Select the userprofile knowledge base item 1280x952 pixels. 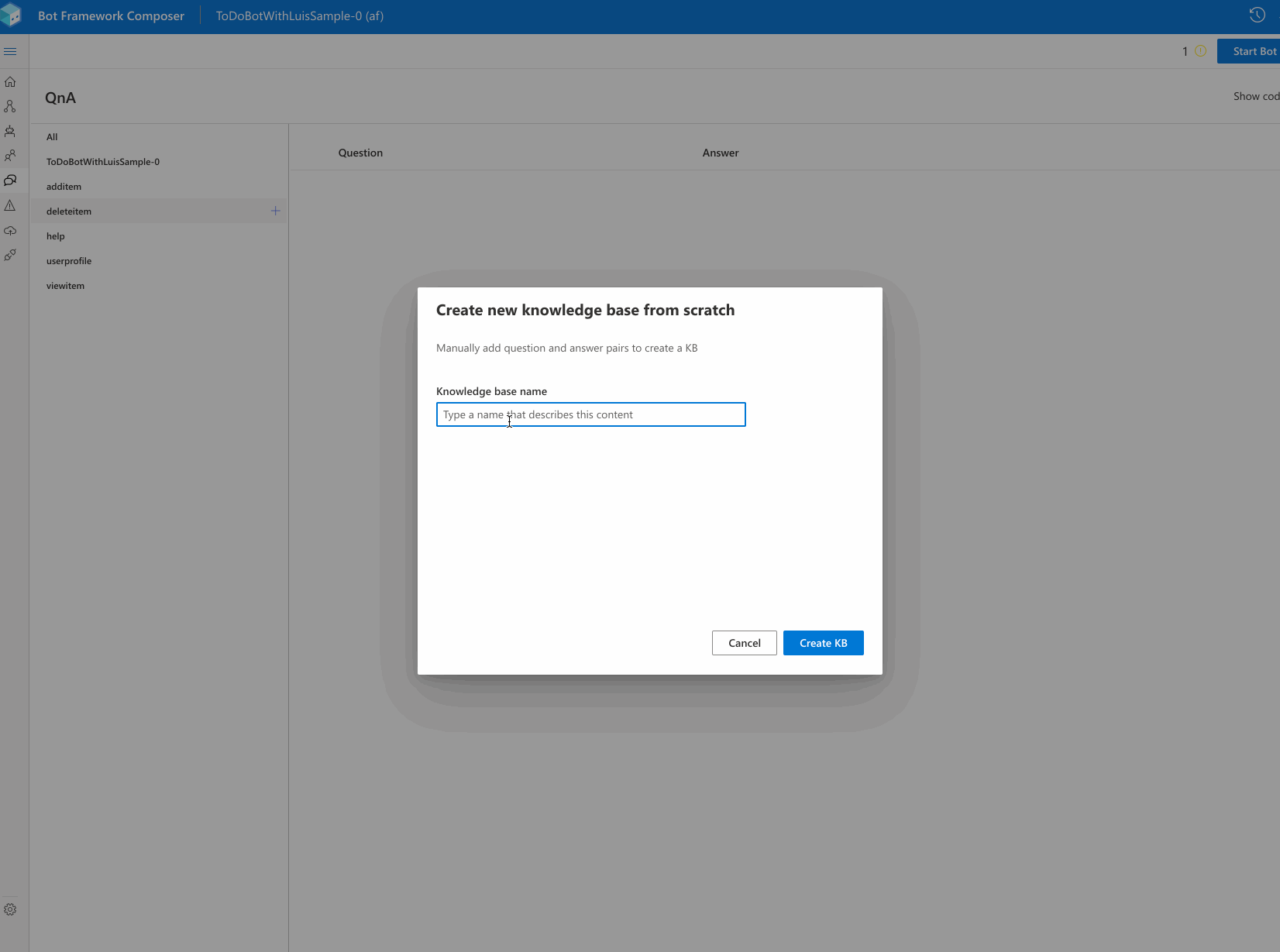68,260
